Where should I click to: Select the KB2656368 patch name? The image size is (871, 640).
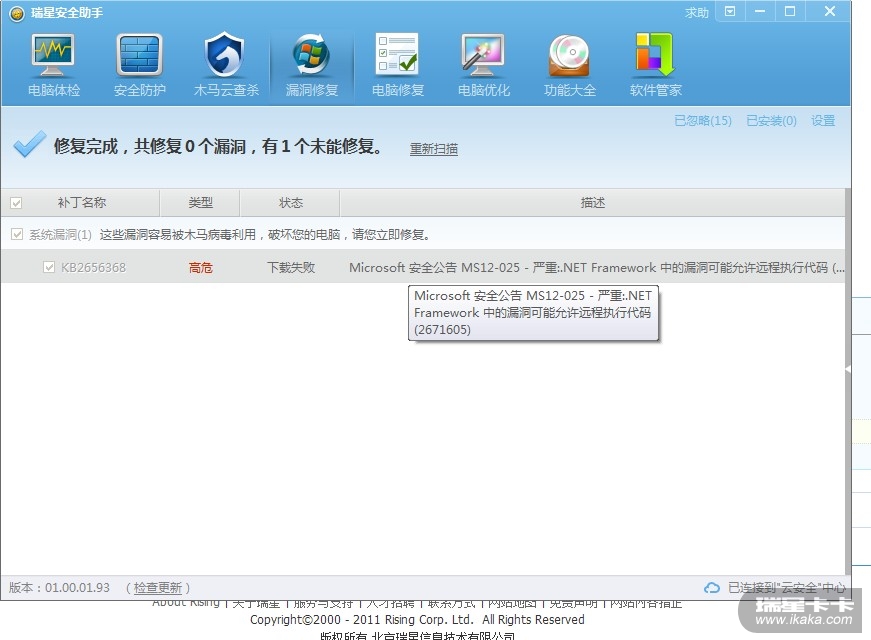[x=93, y=267]
